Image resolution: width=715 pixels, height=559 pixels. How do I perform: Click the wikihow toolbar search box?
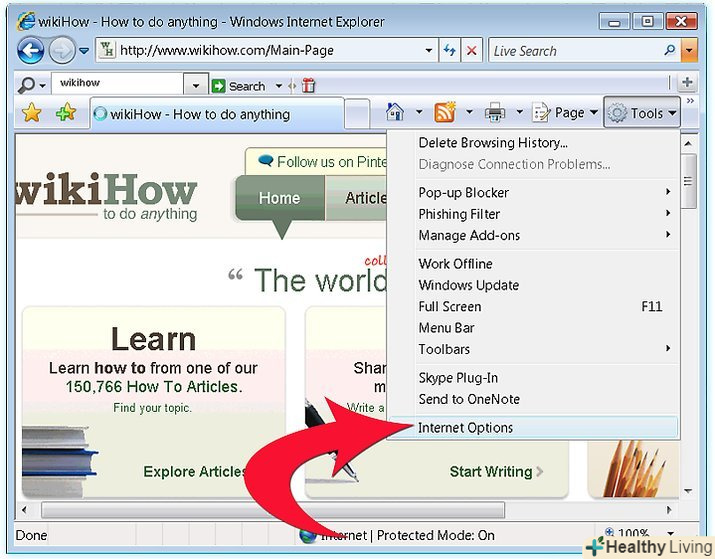(117, 83)
